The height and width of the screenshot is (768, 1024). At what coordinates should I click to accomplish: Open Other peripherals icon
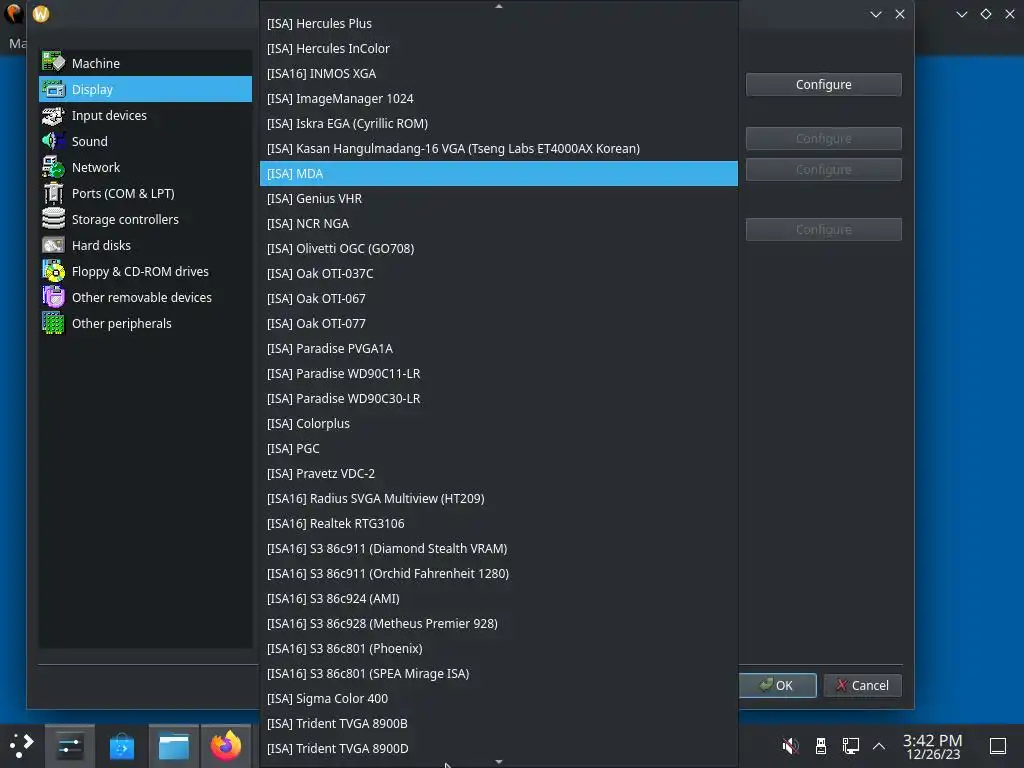pos(54,323)
